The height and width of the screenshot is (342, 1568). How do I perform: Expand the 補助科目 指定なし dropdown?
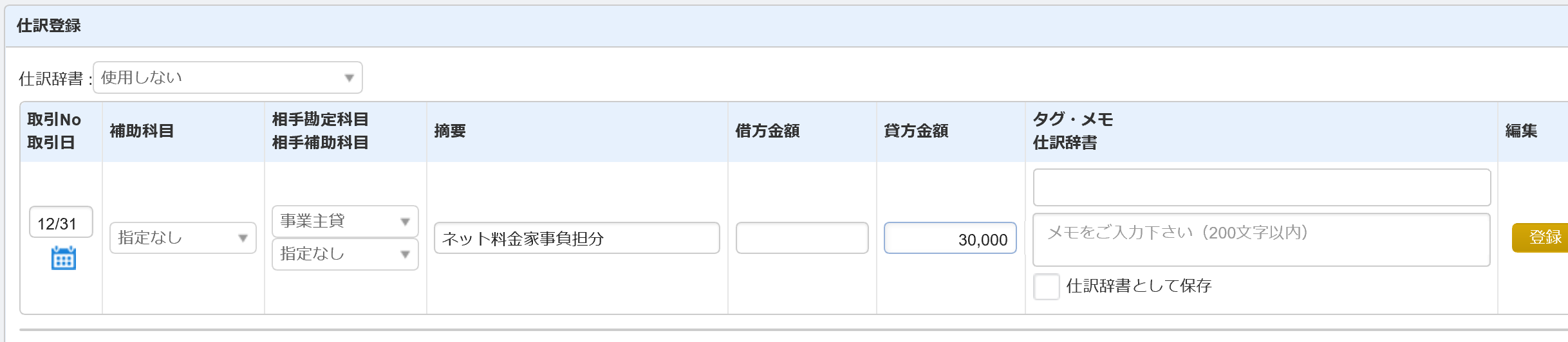(183, 238)
